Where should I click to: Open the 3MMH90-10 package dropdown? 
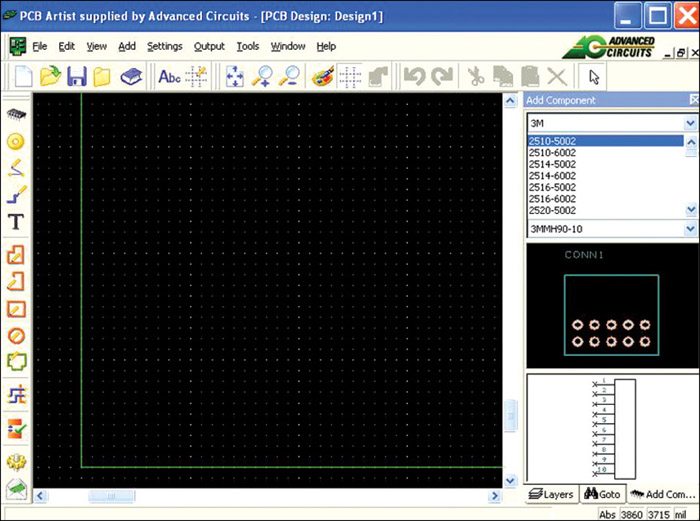point(690,229)
